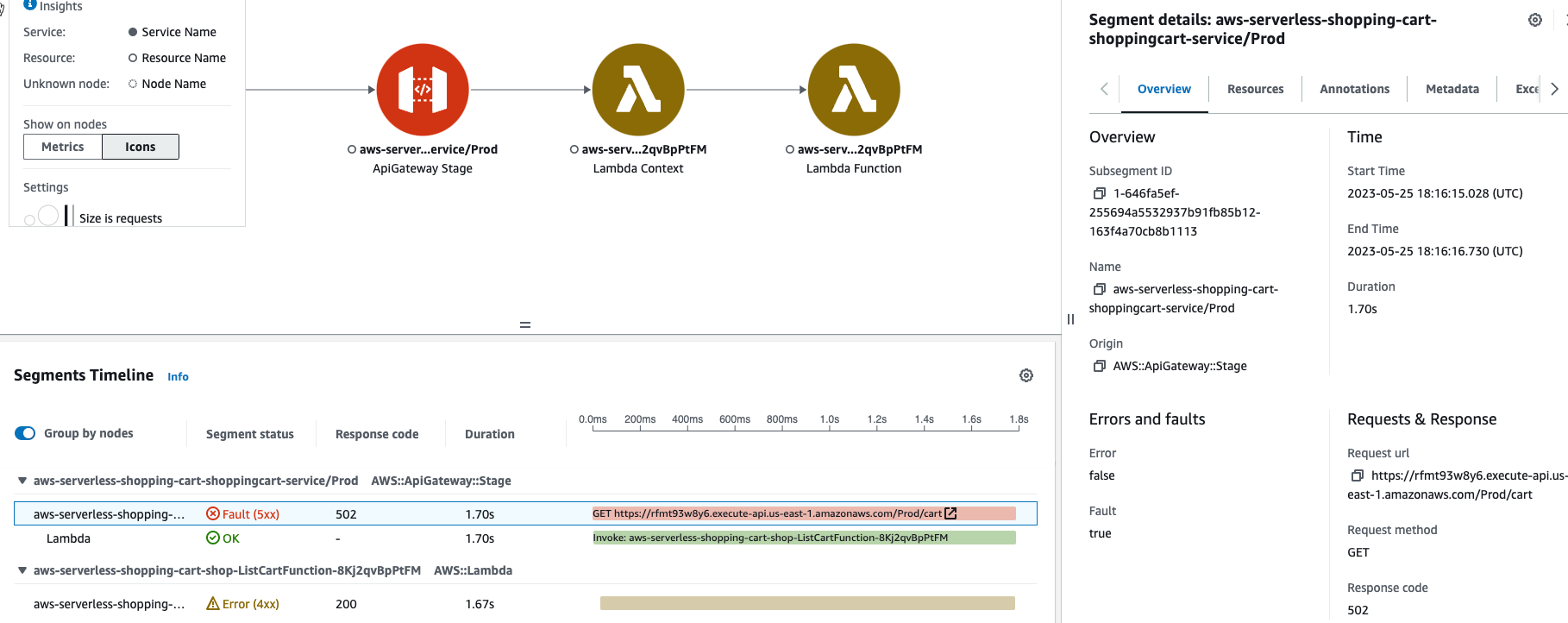Screen dimensions: 1568x623
Task: Click the Insights info icon
Action: 30,5
